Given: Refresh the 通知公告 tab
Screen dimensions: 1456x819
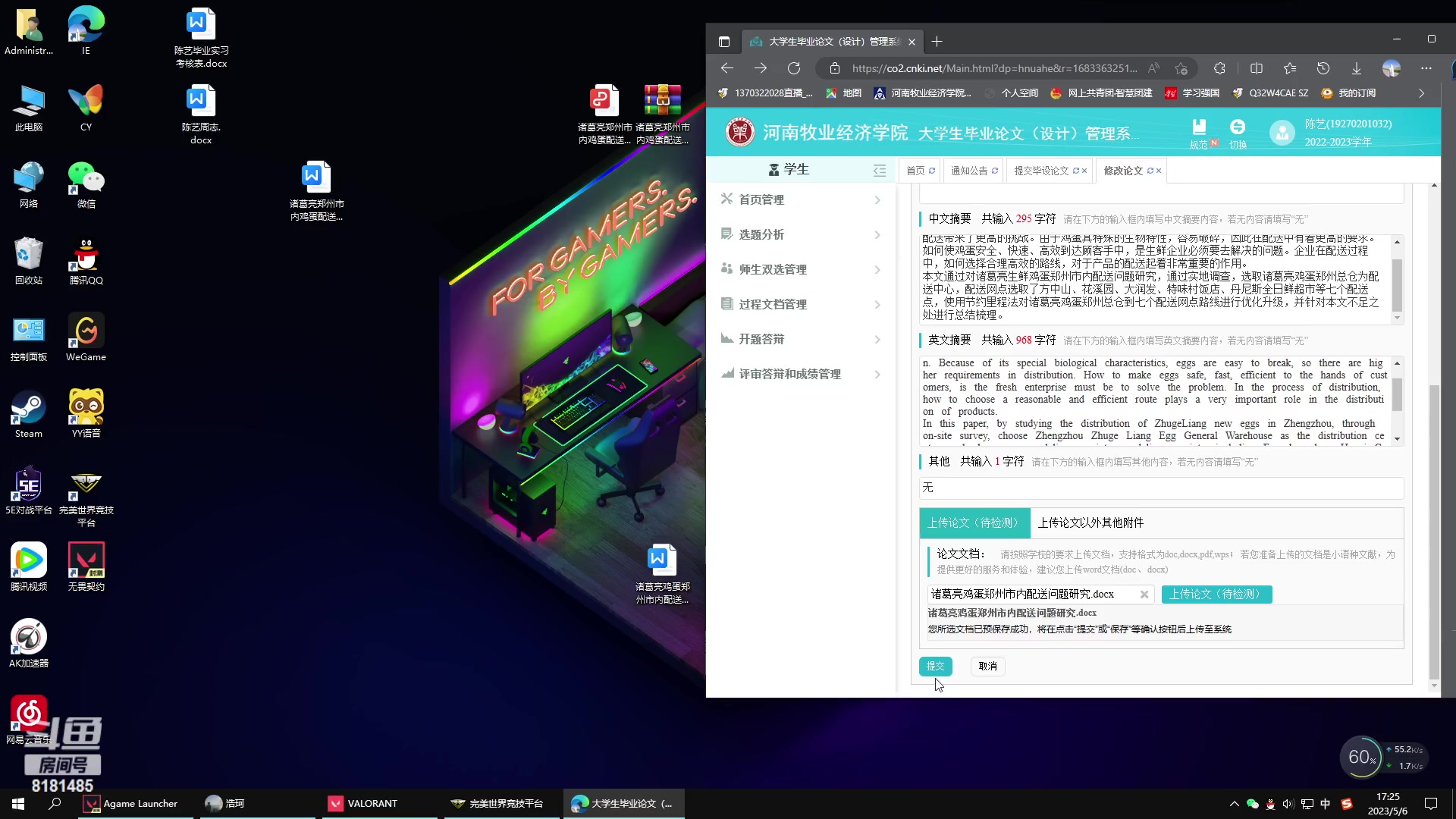Looking at the screenshot, I should 995,171.
